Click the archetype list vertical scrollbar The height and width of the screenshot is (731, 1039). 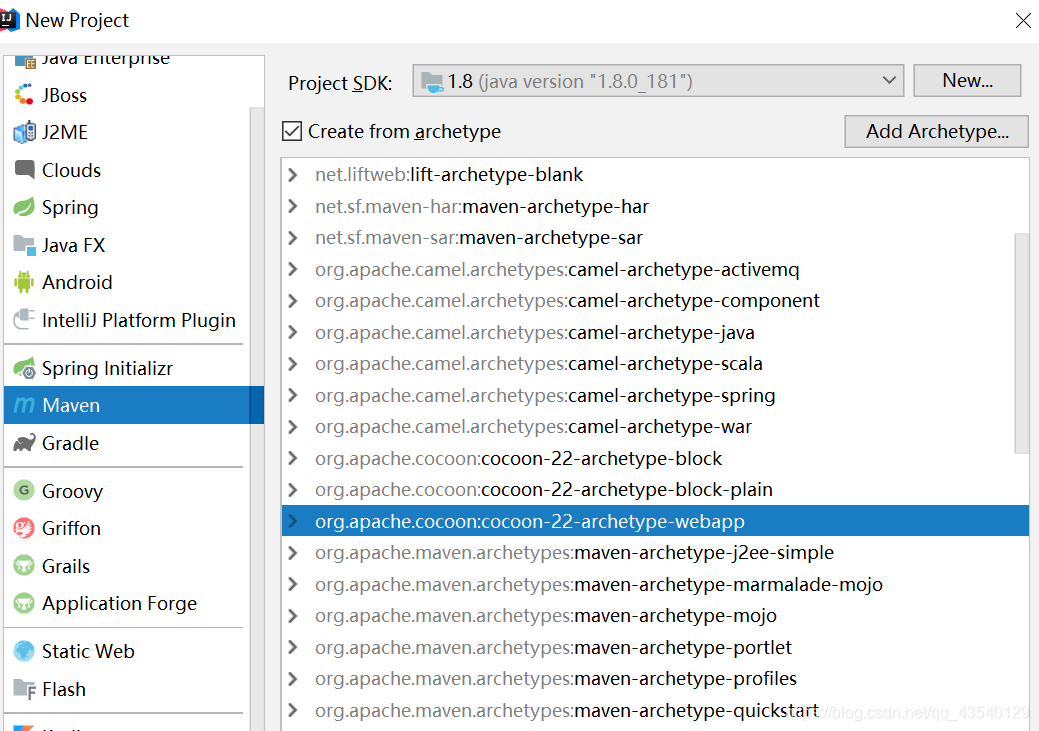1021,343
